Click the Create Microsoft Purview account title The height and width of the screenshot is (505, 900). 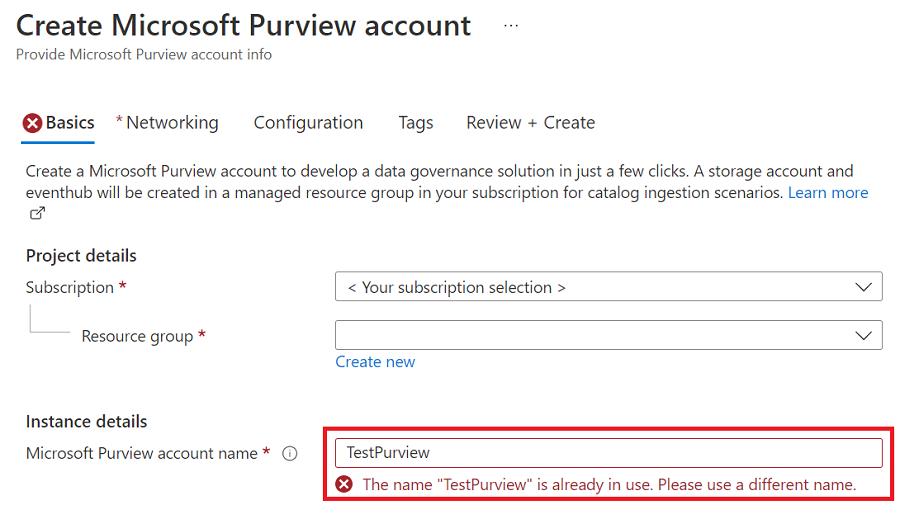244,26
